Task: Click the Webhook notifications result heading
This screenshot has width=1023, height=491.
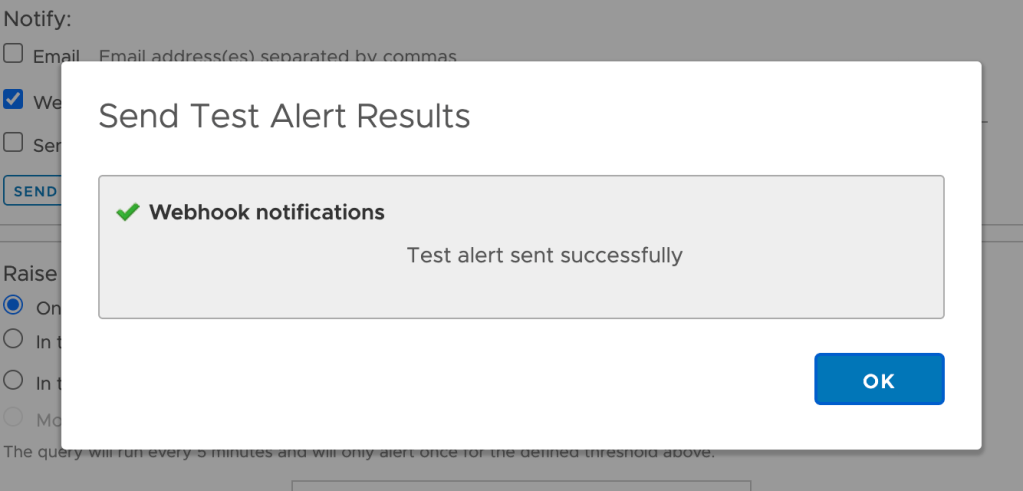Action: [x=266, y=212]
